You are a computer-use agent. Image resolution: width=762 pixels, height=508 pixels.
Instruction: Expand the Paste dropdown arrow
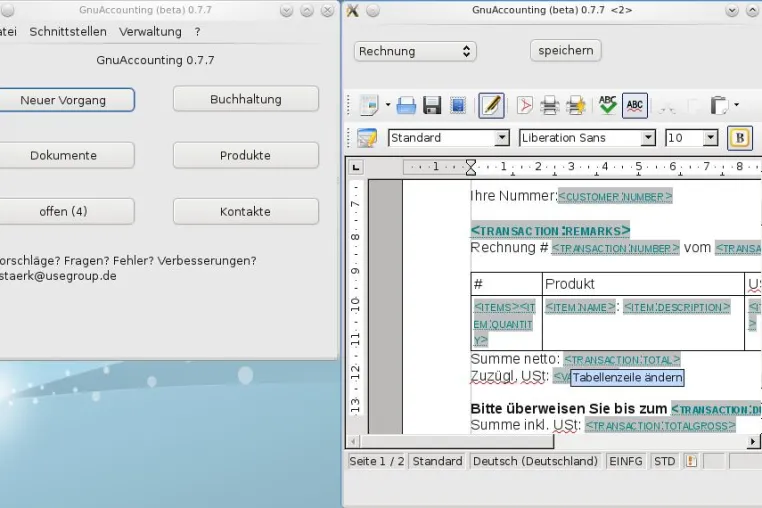coord(737,105)
